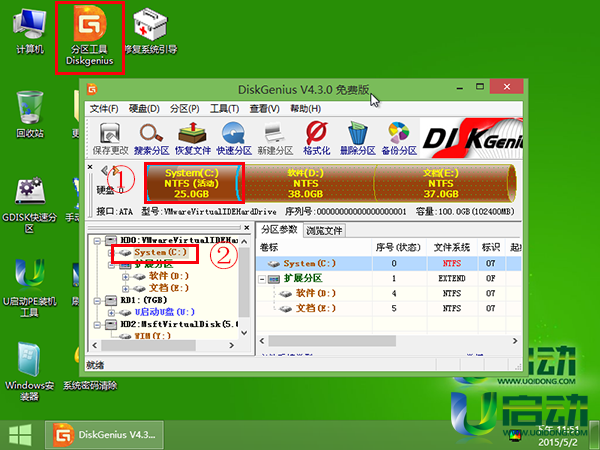
Task: Click the DiskGenius taskbar button
Action: (x=104, y=435)
